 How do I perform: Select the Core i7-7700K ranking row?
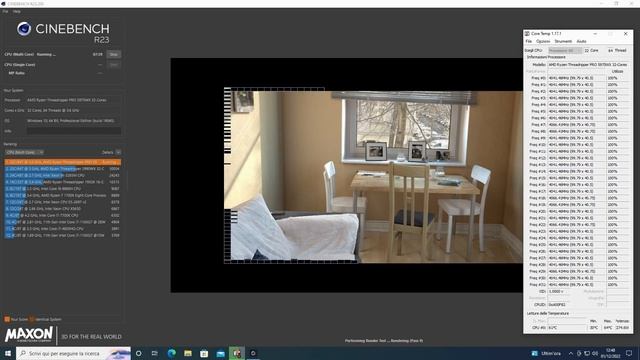point(63,215)
